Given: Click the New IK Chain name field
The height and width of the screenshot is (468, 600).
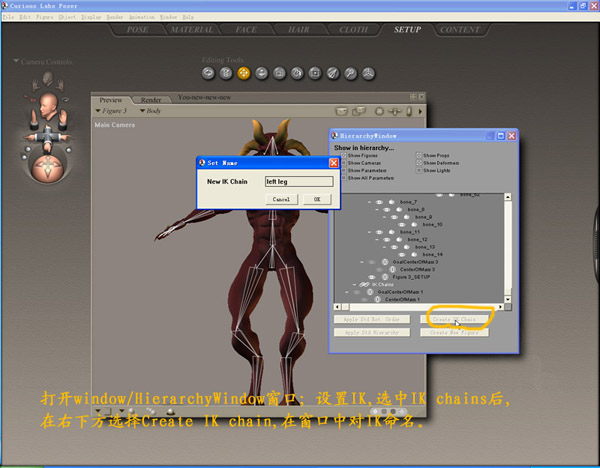Looking at the screenshot, I should coord(297,181).
